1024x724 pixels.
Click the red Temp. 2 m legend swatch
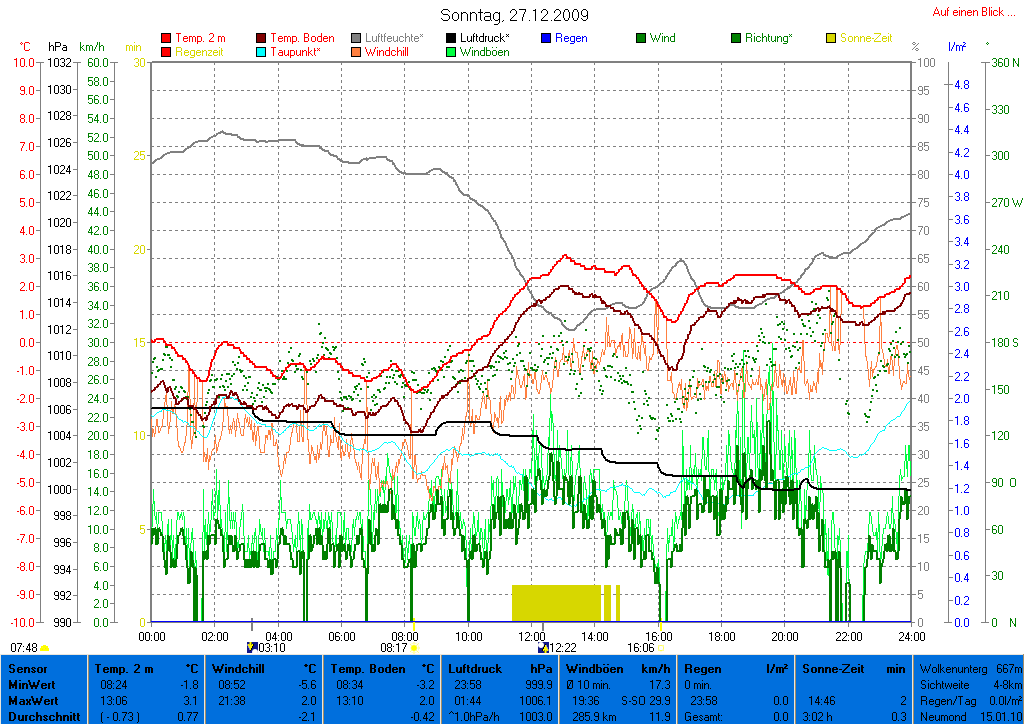[x=166, y=39]
